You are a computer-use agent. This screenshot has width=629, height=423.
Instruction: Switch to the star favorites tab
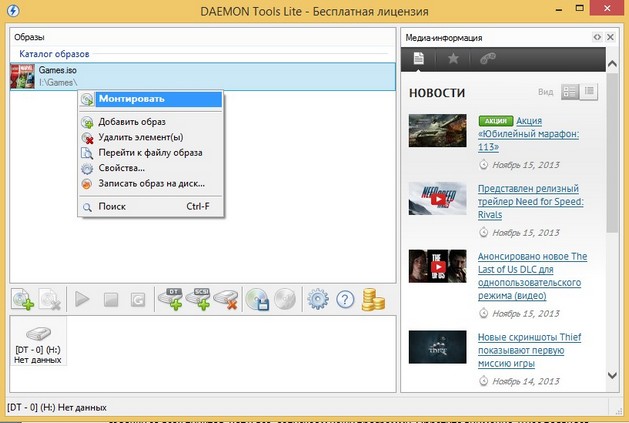[453, 59]
